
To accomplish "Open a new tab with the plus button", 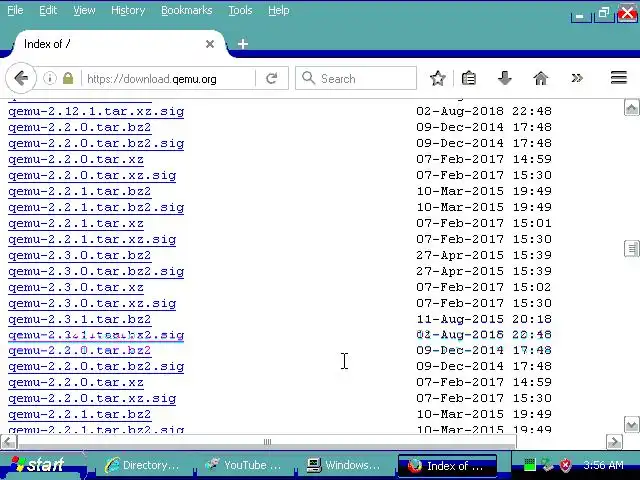I will [x=243, y=44].
